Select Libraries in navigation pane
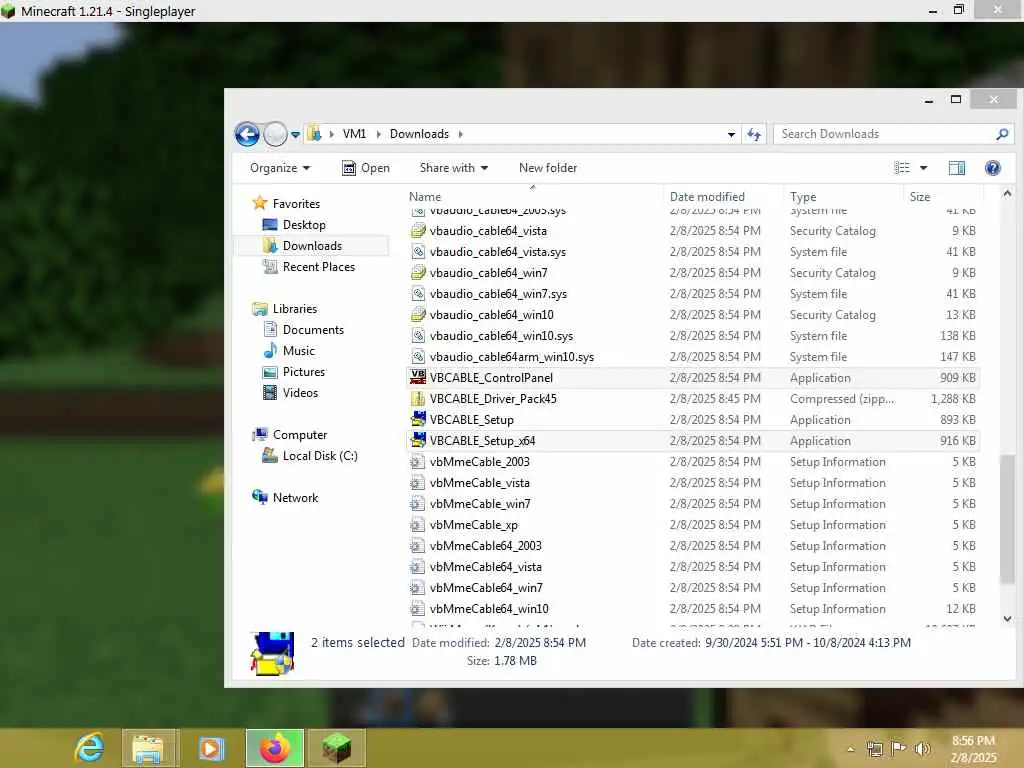Image resolution: width=1024 pixels, height=768 pixels. point(295,309)
